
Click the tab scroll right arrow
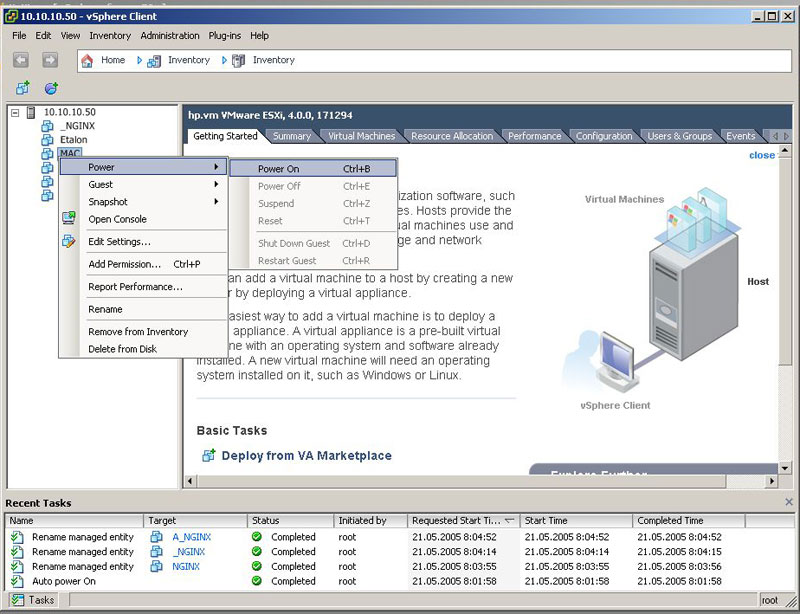tap(786, 136)
